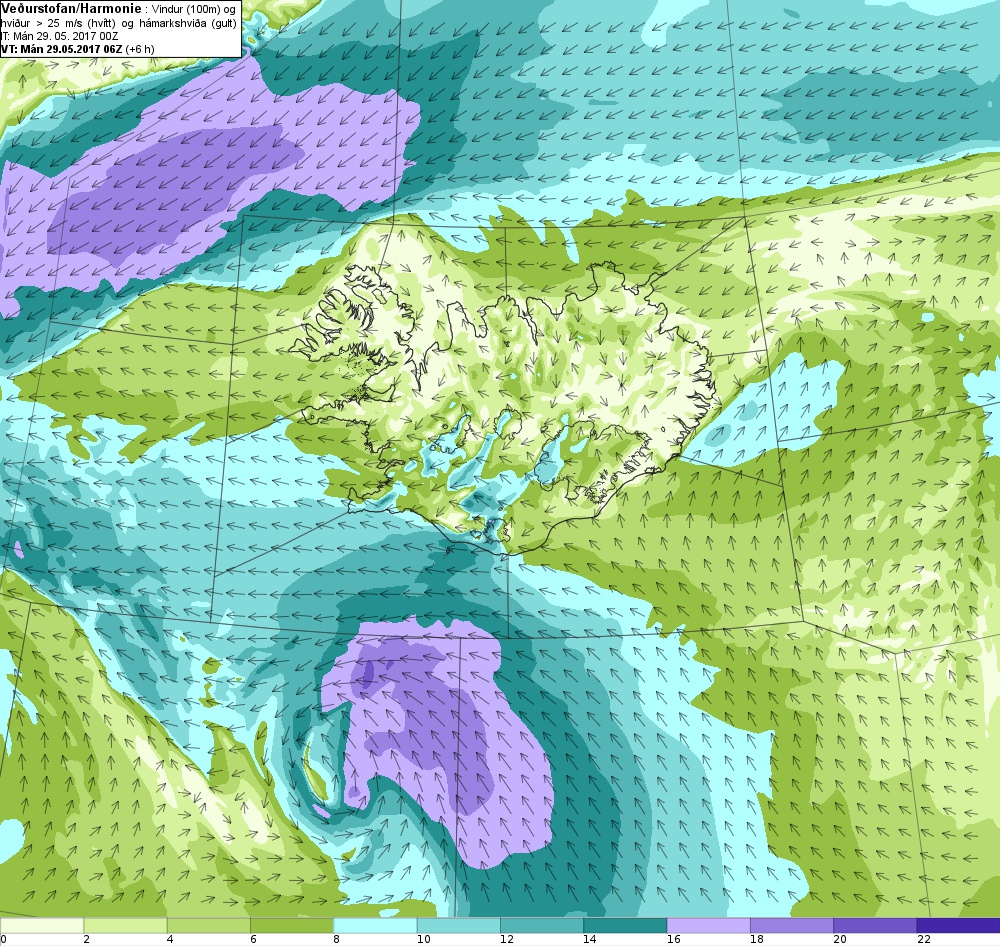Click the legend value "20"
Image resolution: width=1000 pixels, height=946 pixels.
click(841, 939)
